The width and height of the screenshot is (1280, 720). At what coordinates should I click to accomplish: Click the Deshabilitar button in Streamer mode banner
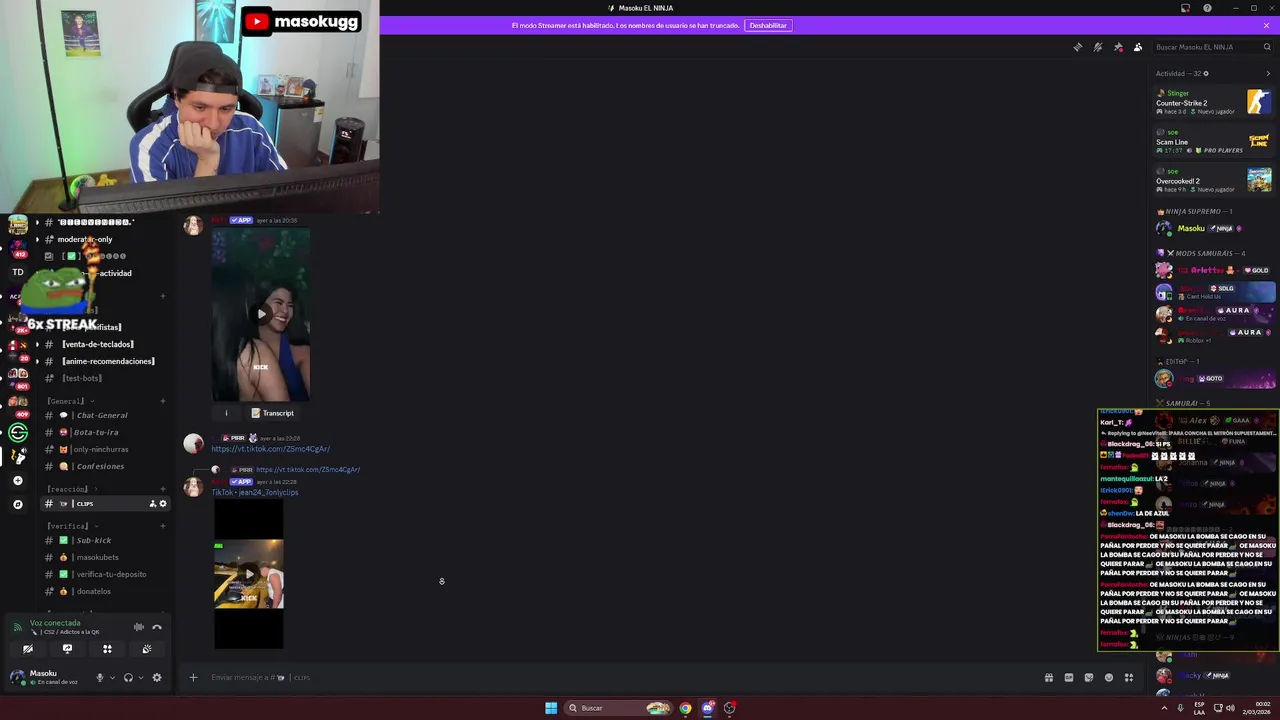click(768, 25)
